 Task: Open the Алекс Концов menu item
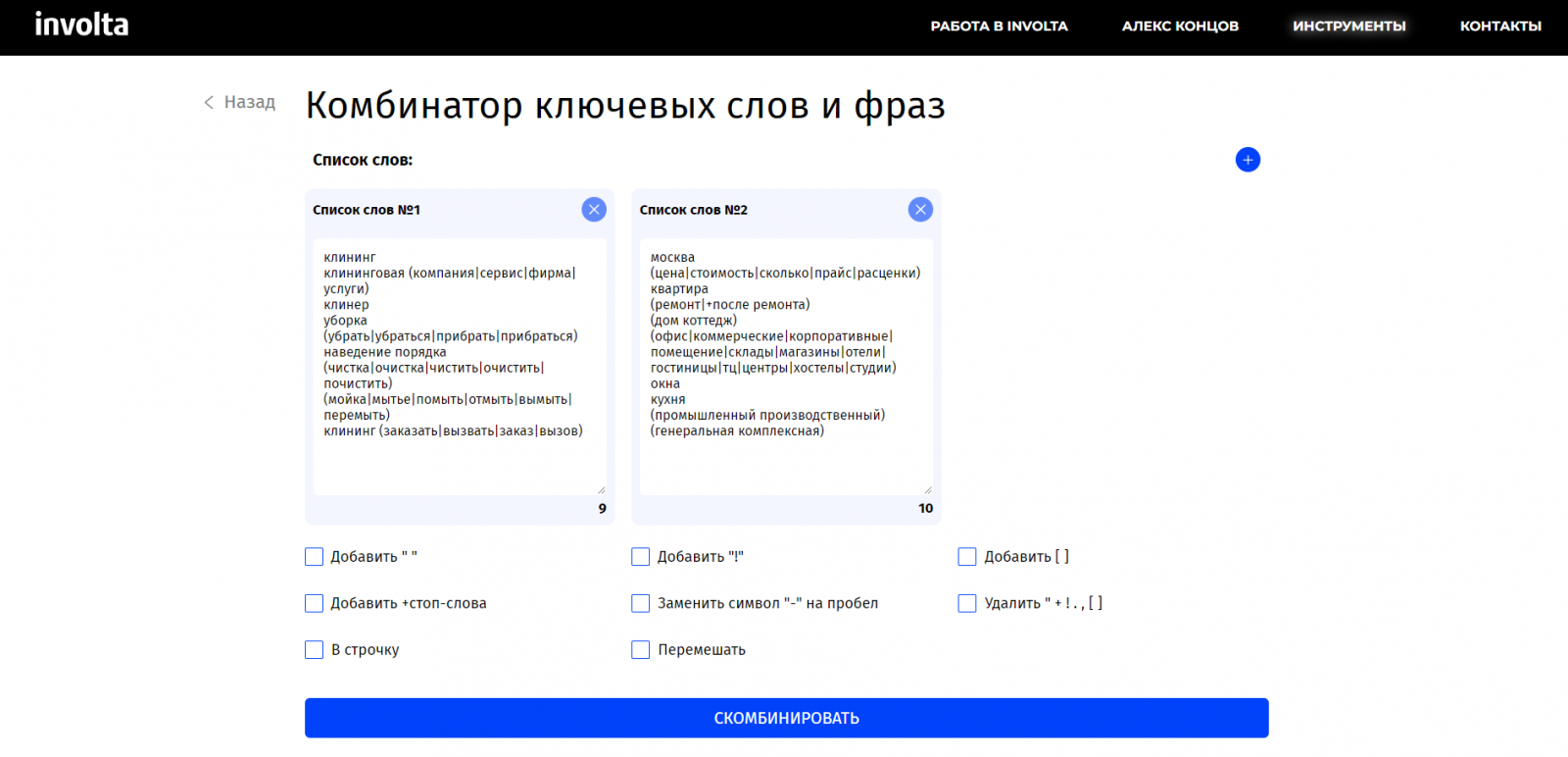click(1180, 26)
